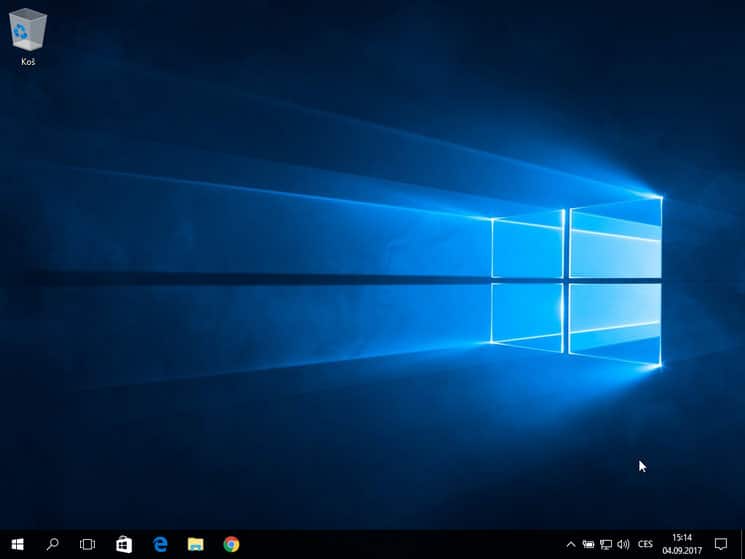Launch Google Chrome from the taskbar
This screenshot has width=745, height=559.
pyautogui.click(x=231, y=544)
